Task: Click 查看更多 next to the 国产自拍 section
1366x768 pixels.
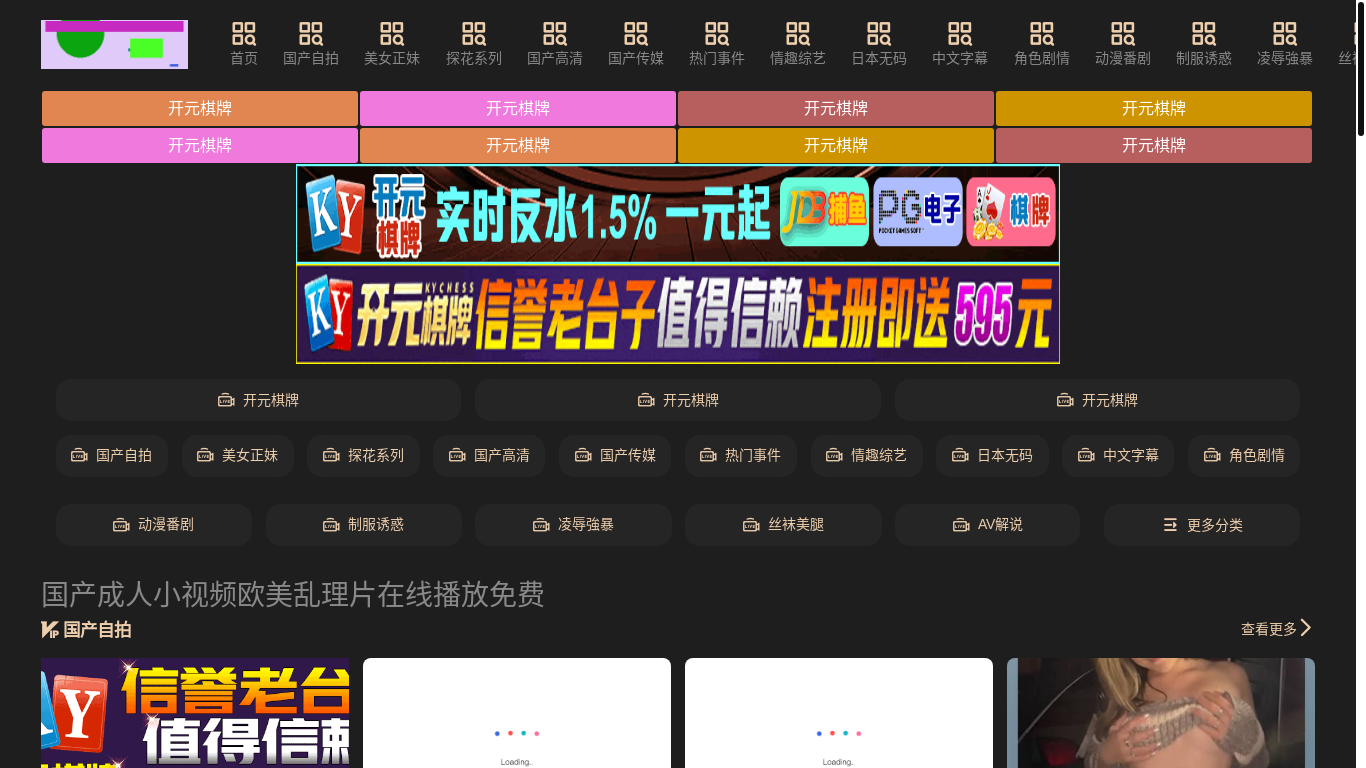Action: coord(1276,629)
